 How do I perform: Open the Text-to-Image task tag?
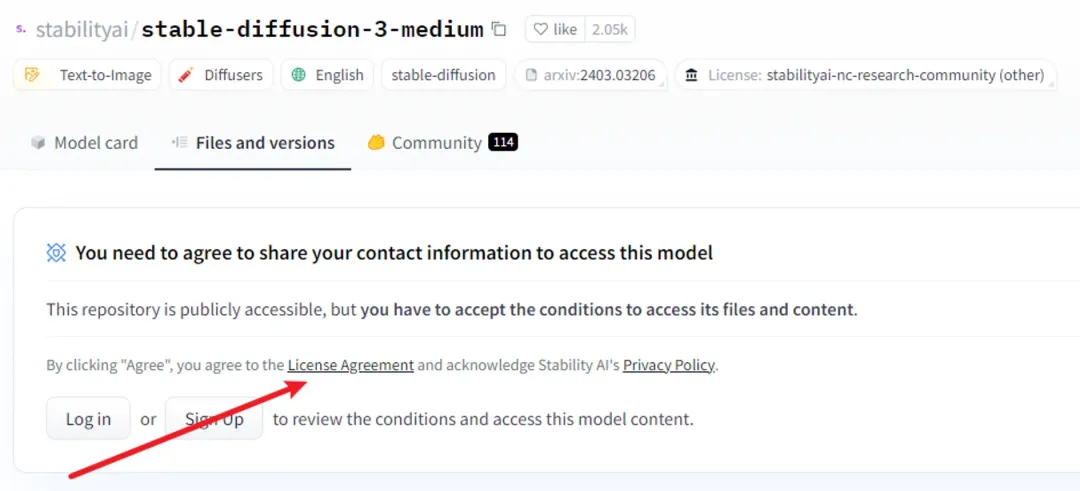87,75
